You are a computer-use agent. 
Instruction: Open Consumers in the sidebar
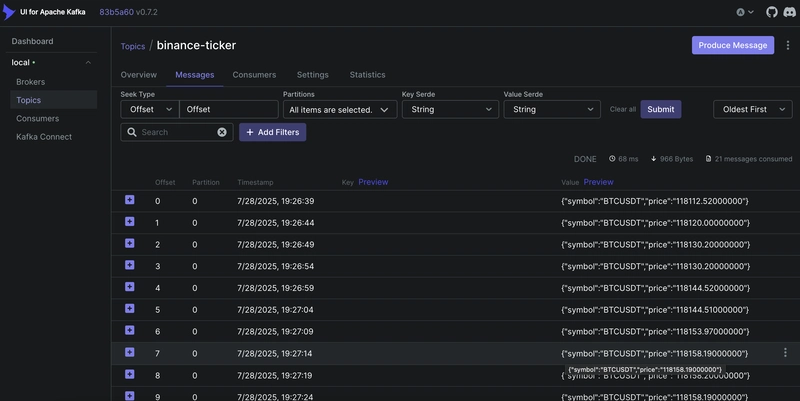(37, 118)
